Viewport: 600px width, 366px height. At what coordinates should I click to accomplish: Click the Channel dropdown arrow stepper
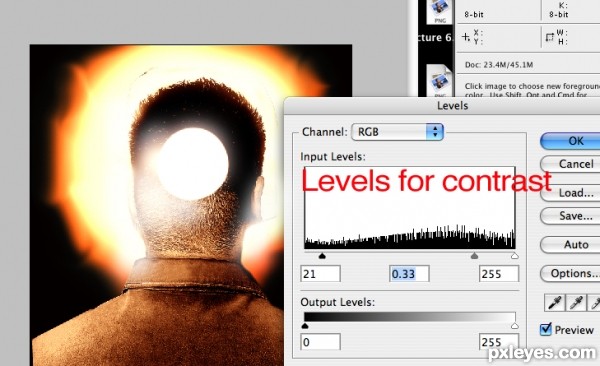pyautogui.click(x=435, y=132)
